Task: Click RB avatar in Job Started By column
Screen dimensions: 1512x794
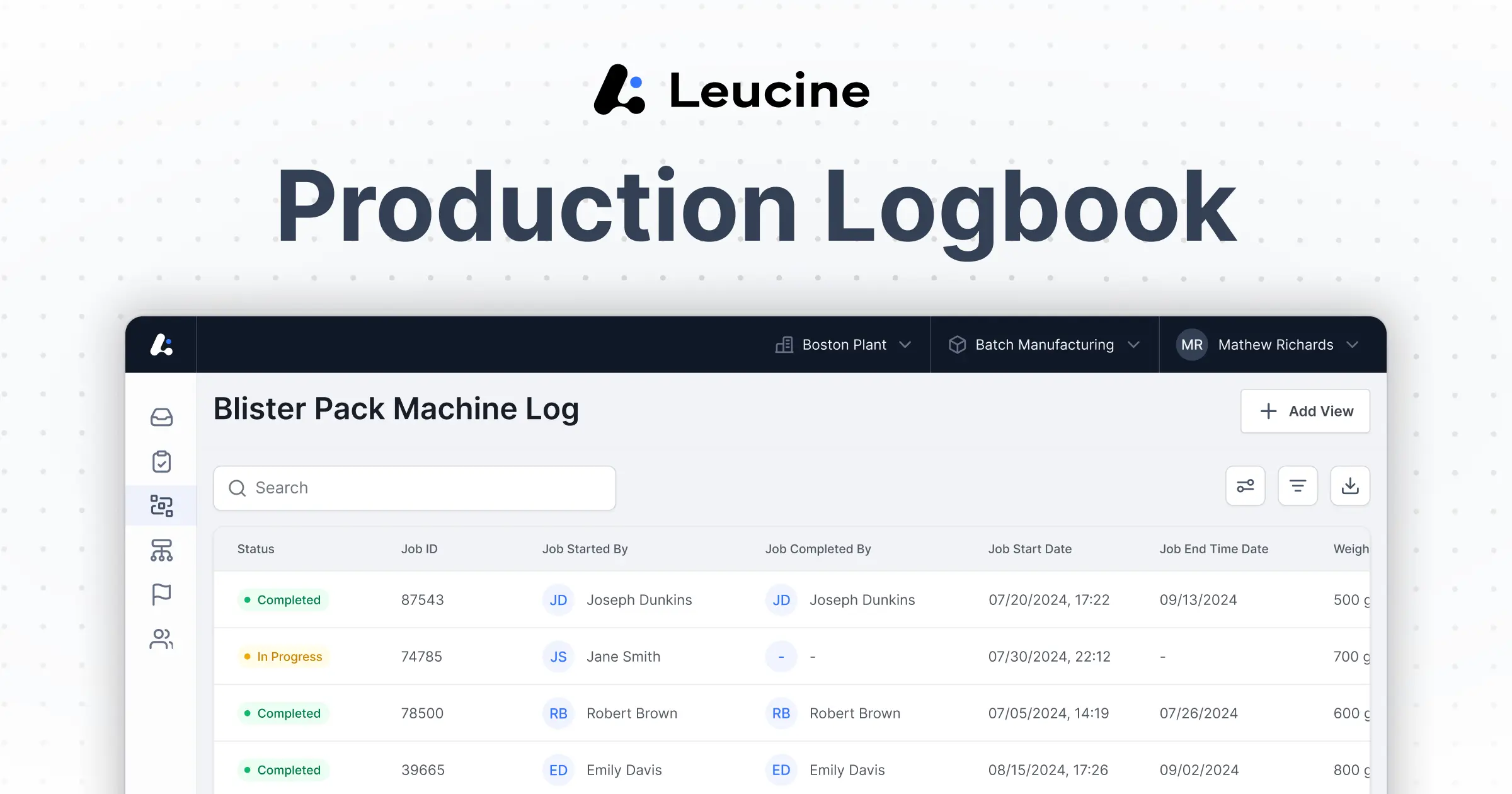Action: [558, 713]
